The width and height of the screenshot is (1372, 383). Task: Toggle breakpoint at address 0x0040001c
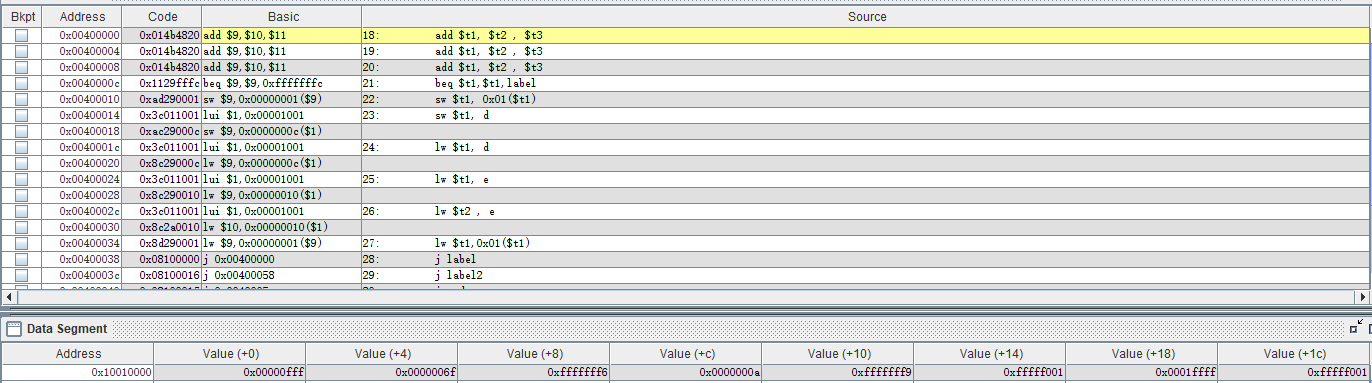pyautogui.click(x=20, y=147)
